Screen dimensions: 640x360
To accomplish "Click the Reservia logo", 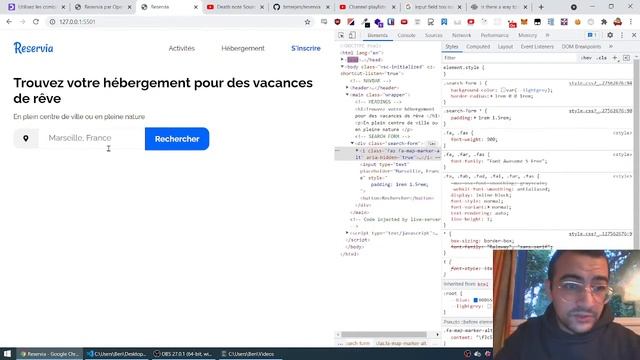I will [x=33, y=48].
